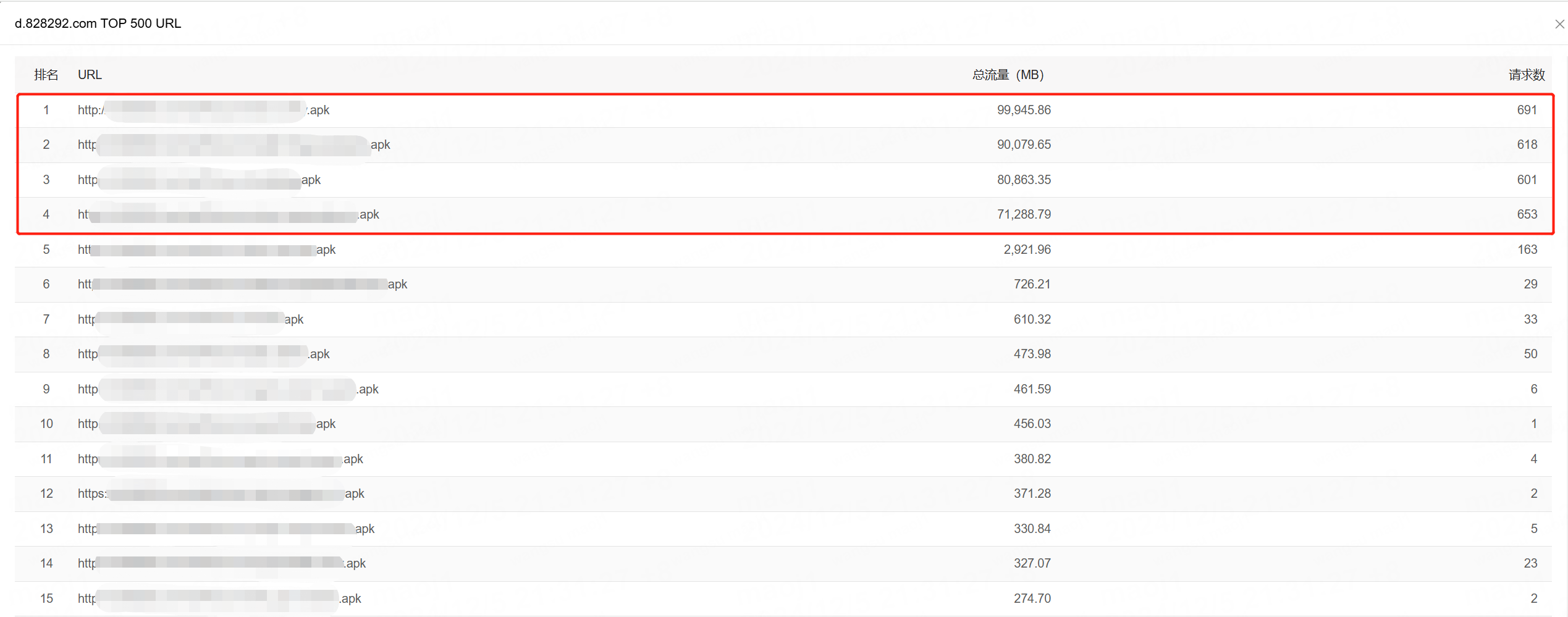Open the rank 2 apk URL

click(234, 145)
